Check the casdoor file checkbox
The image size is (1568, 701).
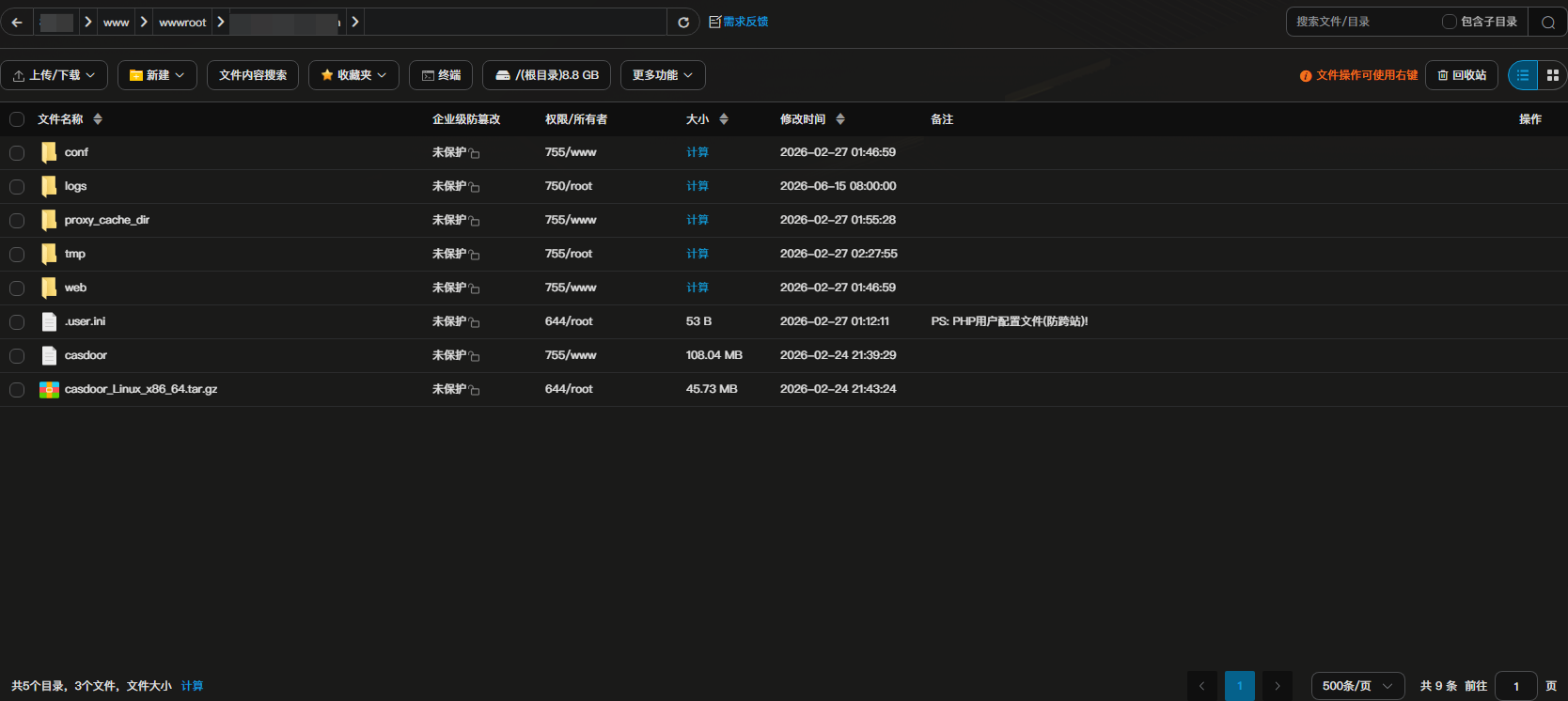[x=17, y=356]
